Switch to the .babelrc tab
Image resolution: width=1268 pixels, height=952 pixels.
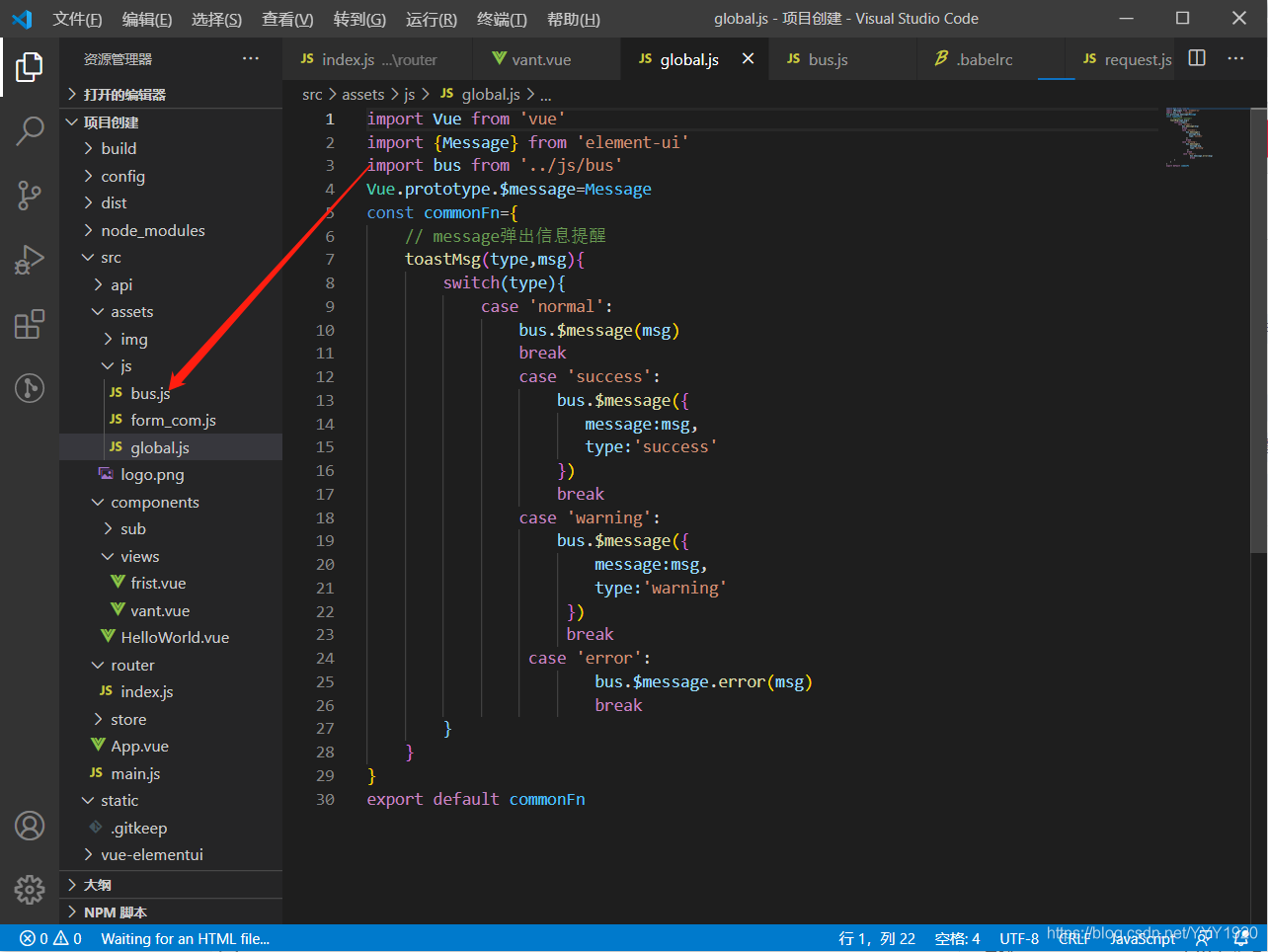(x=991, y=59)
